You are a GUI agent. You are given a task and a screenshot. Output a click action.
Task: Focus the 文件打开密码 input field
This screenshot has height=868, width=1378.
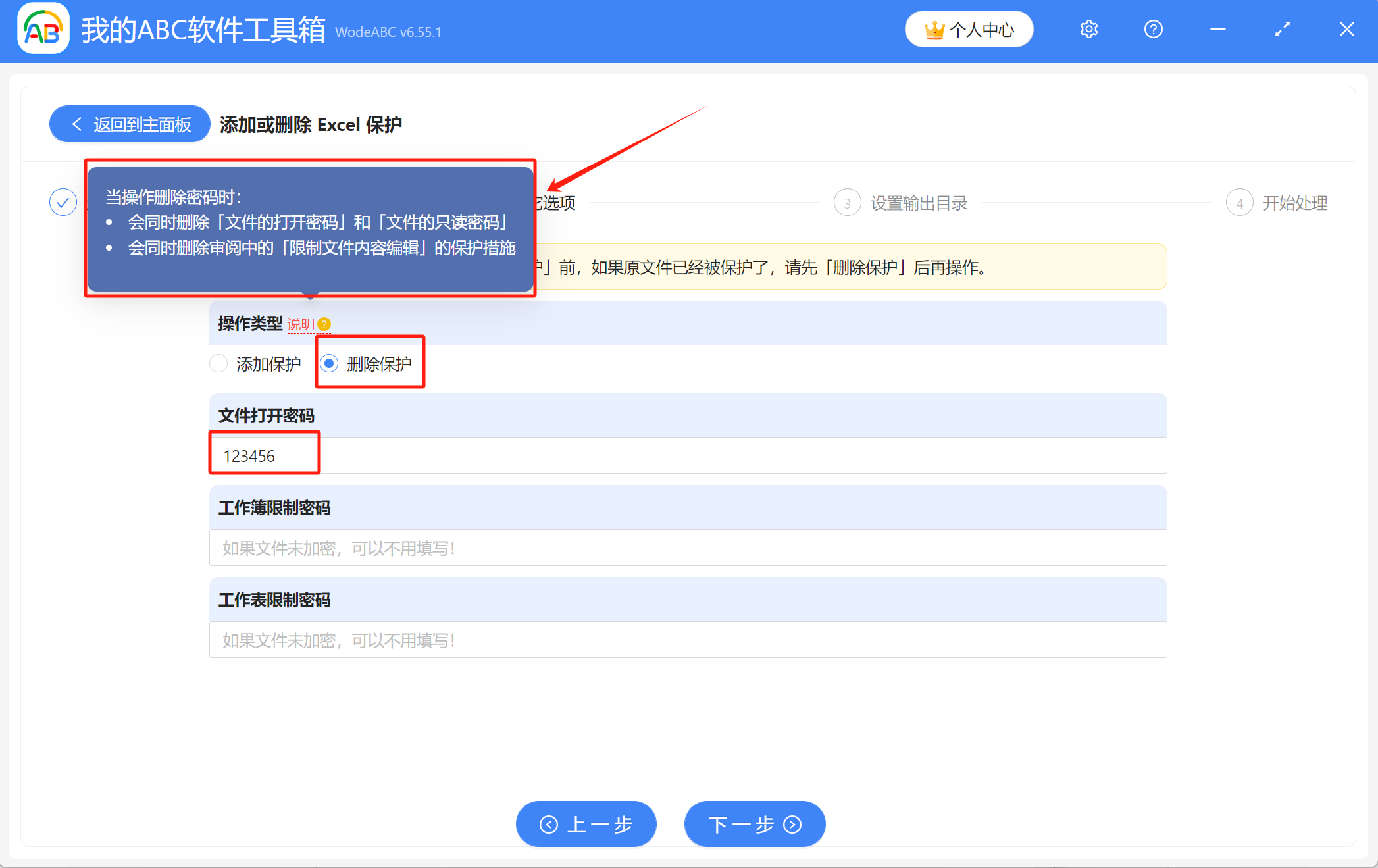(x=687, y=455)
